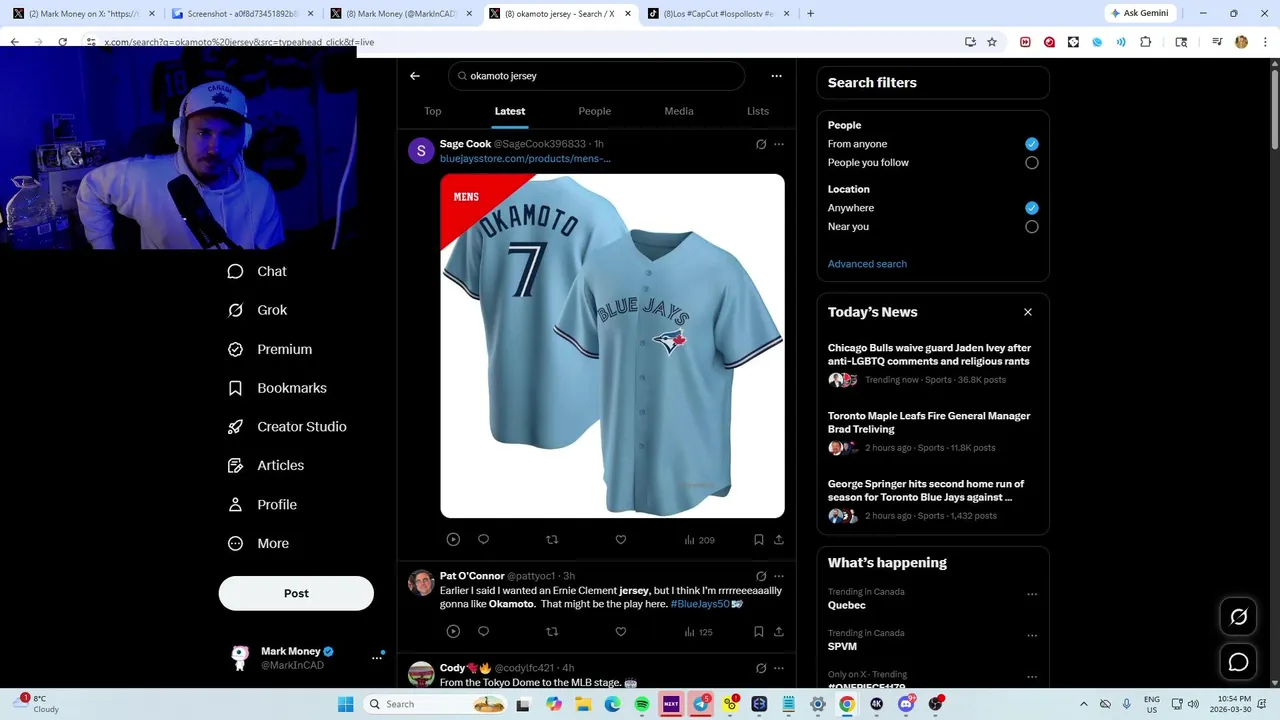Bookmark Pat O'Connor's post
This screenshot has width=1280, height=720.
[x=759, y=631]
